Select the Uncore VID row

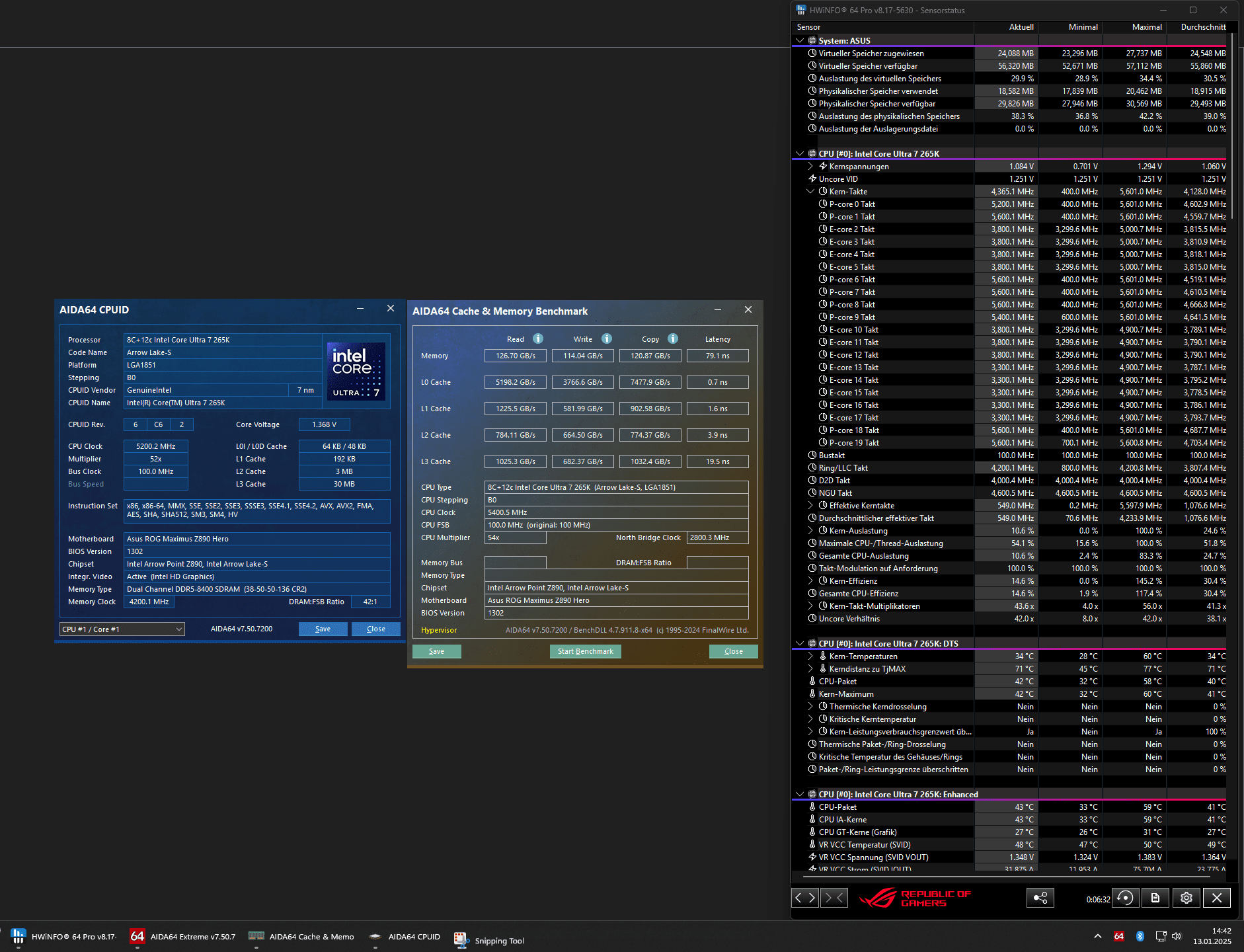click(x=1010, y=179)
